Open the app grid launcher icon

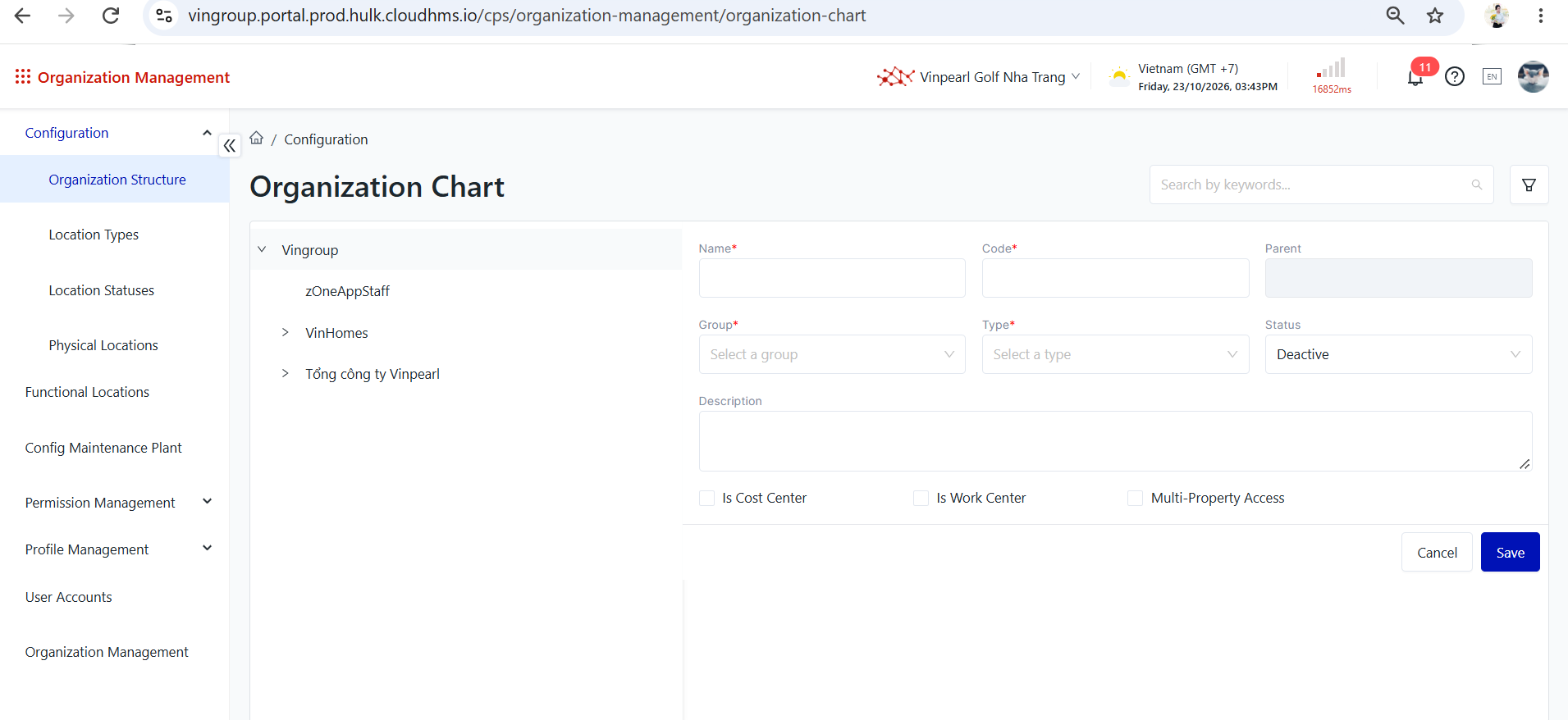pyautogui.click(x=23, y=76)
